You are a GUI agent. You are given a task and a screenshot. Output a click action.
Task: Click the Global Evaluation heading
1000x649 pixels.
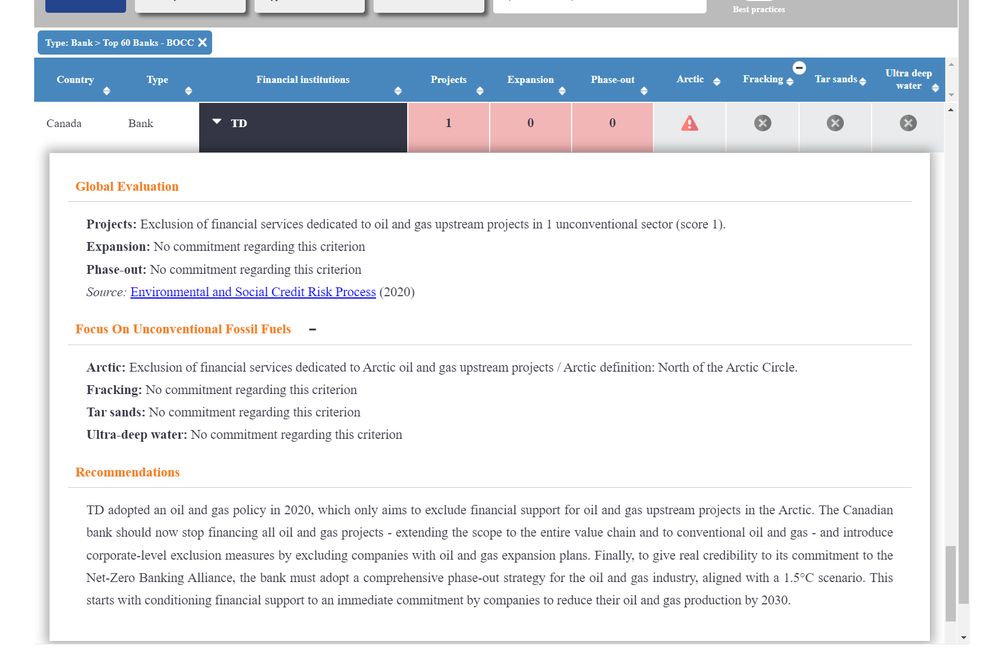[x=127, y=187]
